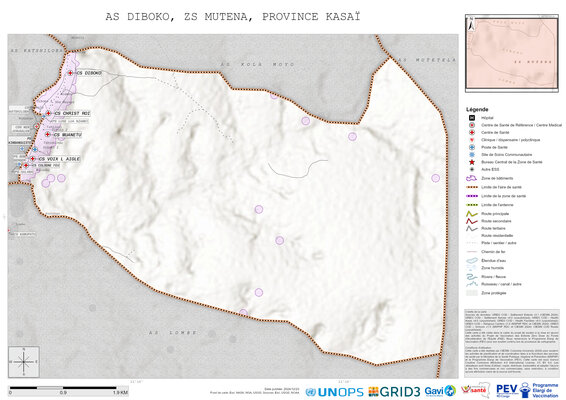Screen dimensions: 566x400
Task: Click the Centre de Santé de Référence legend icon
Action: (x=471, y=125)
